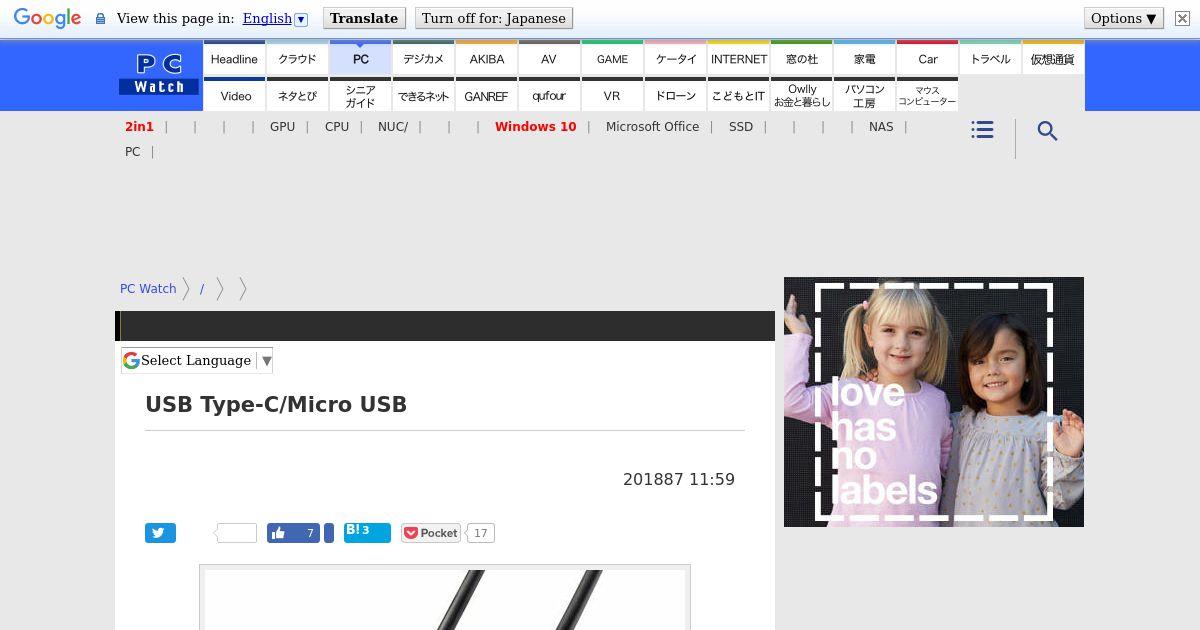Click the article cable product image
This screenshot has height=630, width=1200.
[445, 598]
